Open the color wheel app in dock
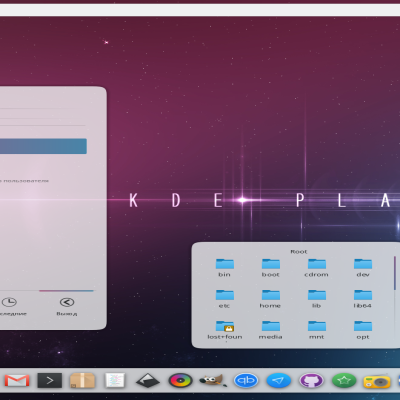 (180, 380)
